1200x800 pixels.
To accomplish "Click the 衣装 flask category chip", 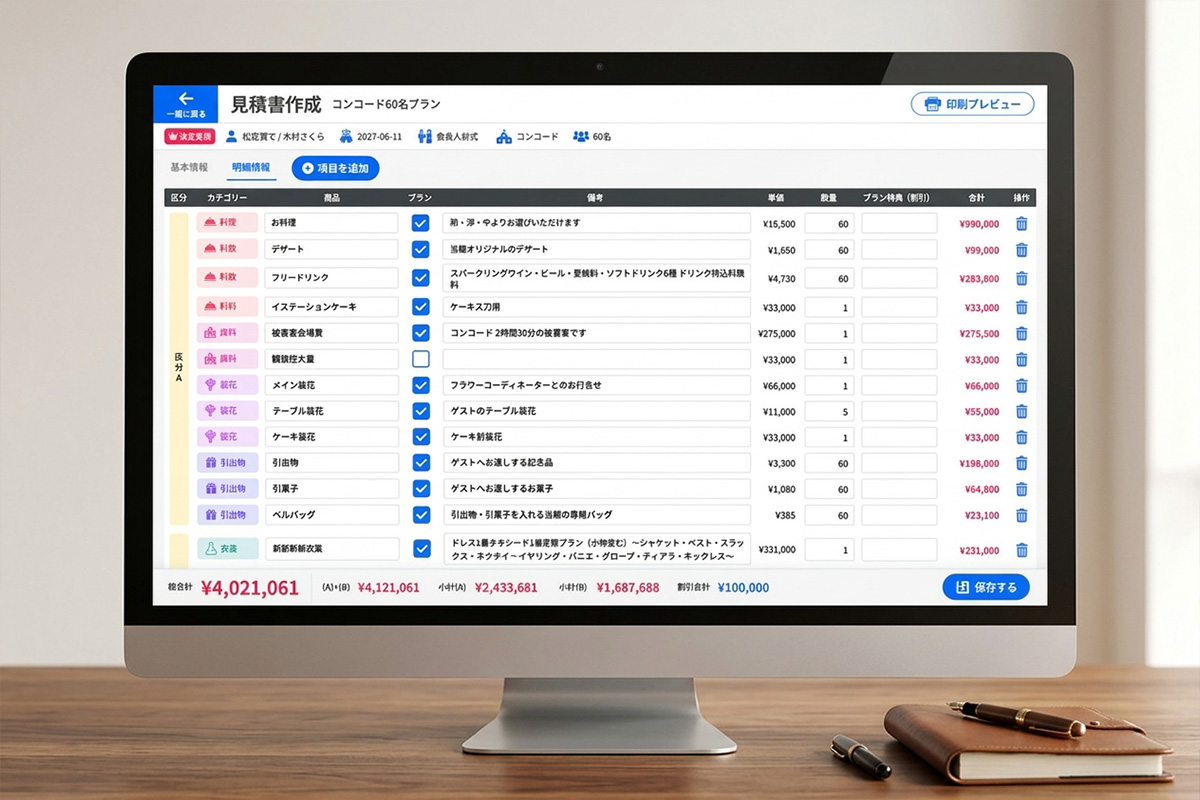I will 227,549.
